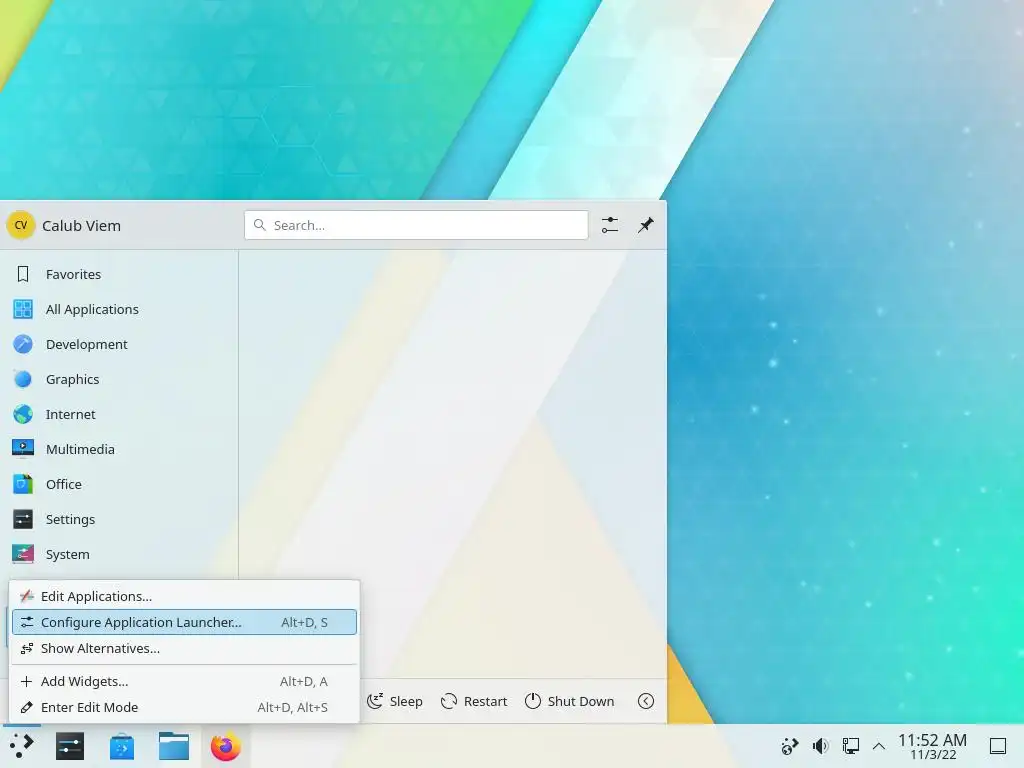Click the Internet globe icon
This screenshot has height=768, width=1024.
click(x=23, y=414)
